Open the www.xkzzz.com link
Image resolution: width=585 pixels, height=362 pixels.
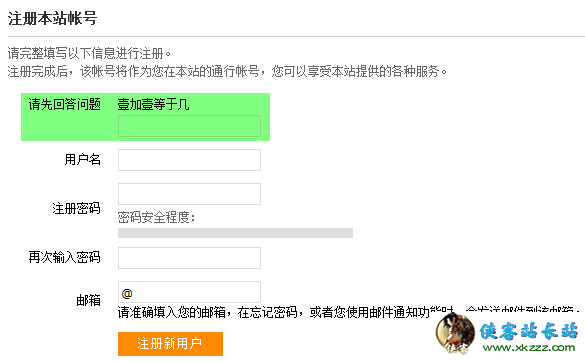pyautogui.click(x=529, y=347)
